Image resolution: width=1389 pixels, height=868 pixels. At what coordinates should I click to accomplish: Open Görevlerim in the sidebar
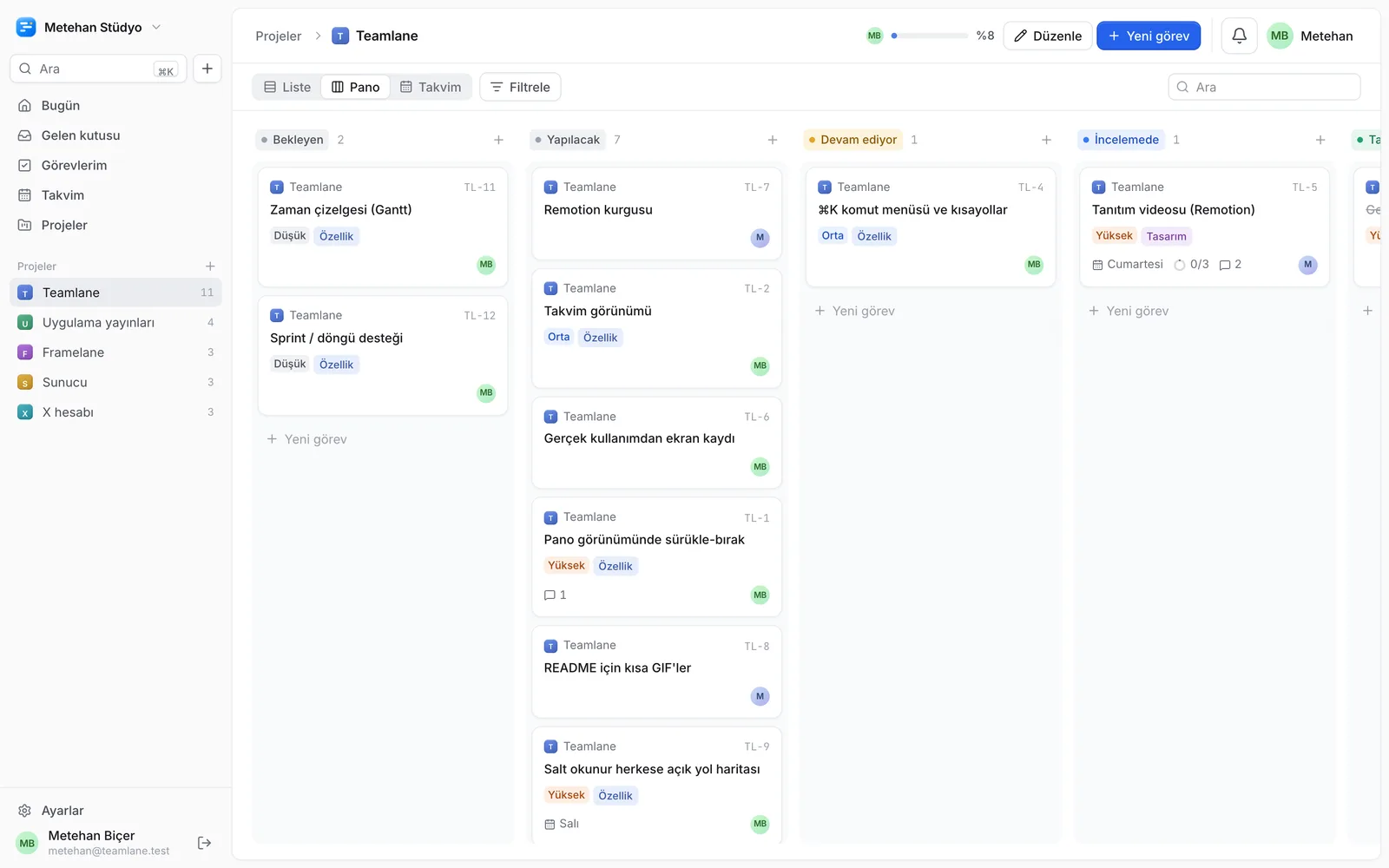[x=115, y=165]
